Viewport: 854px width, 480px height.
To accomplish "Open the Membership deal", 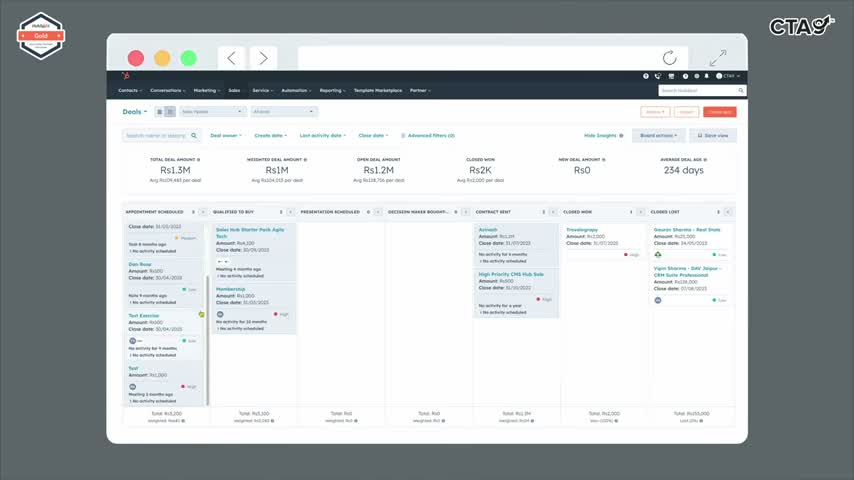I will (x=230, y=289).
